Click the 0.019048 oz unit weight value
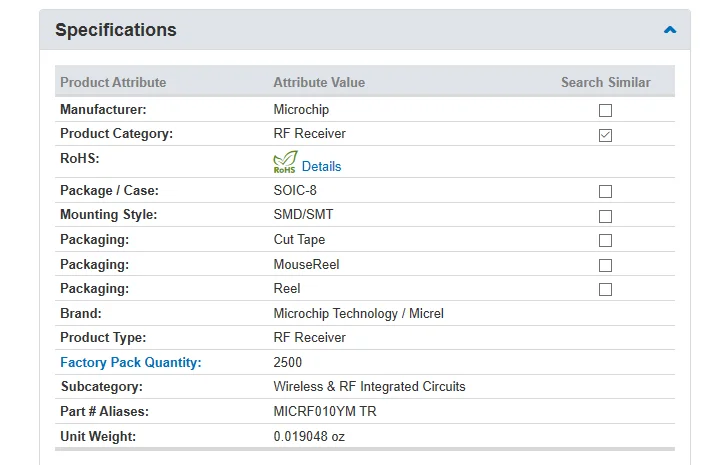 309,436
